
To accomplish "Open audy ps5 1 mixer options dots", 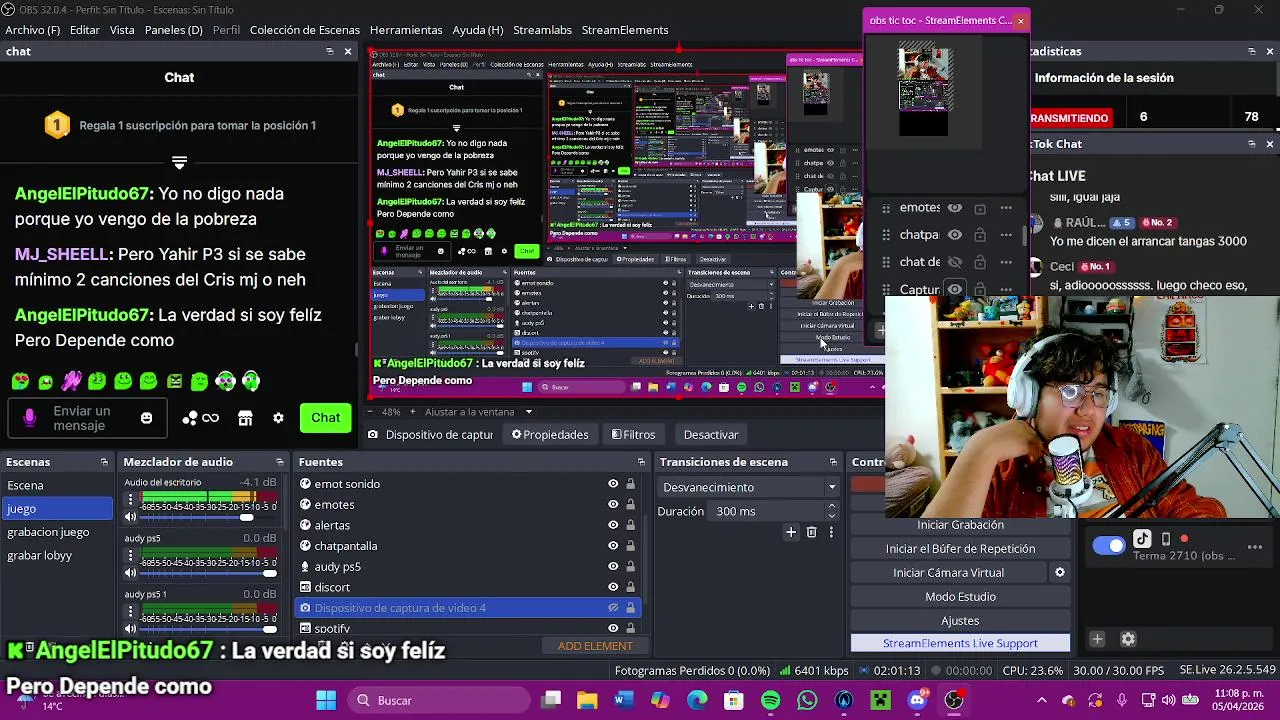I will coord(130,611).
